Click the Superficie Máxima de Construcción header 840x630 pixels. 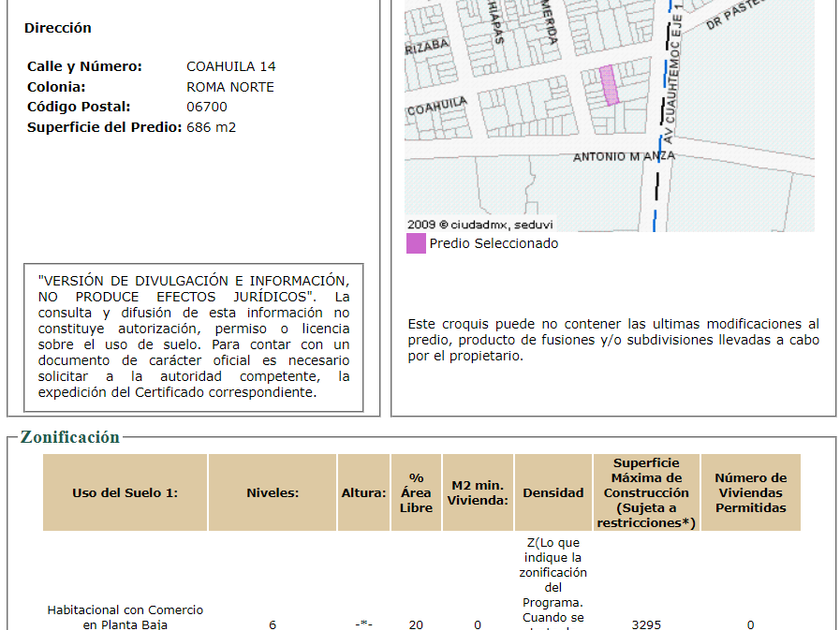(x=646, y=492)
